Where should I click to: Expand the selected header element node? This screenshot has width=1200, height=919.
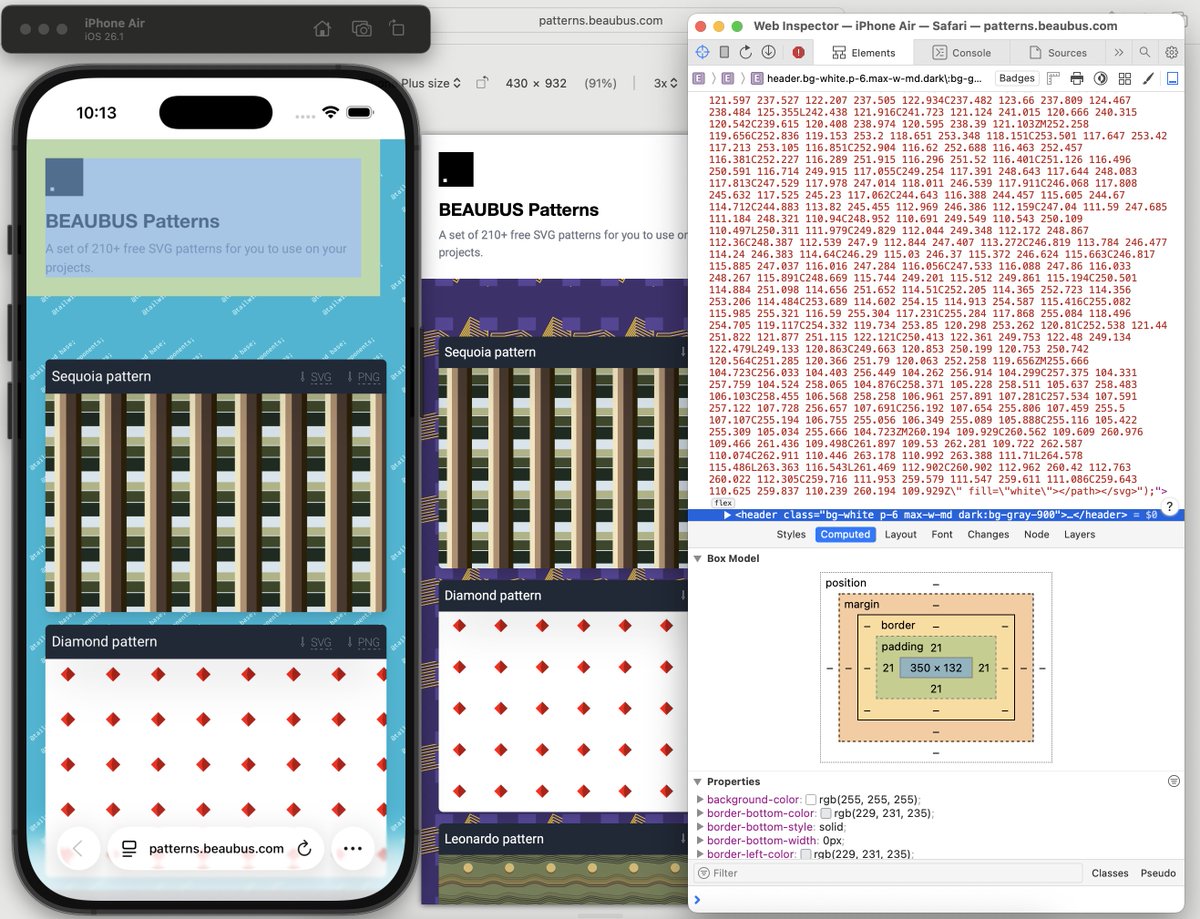728,514
